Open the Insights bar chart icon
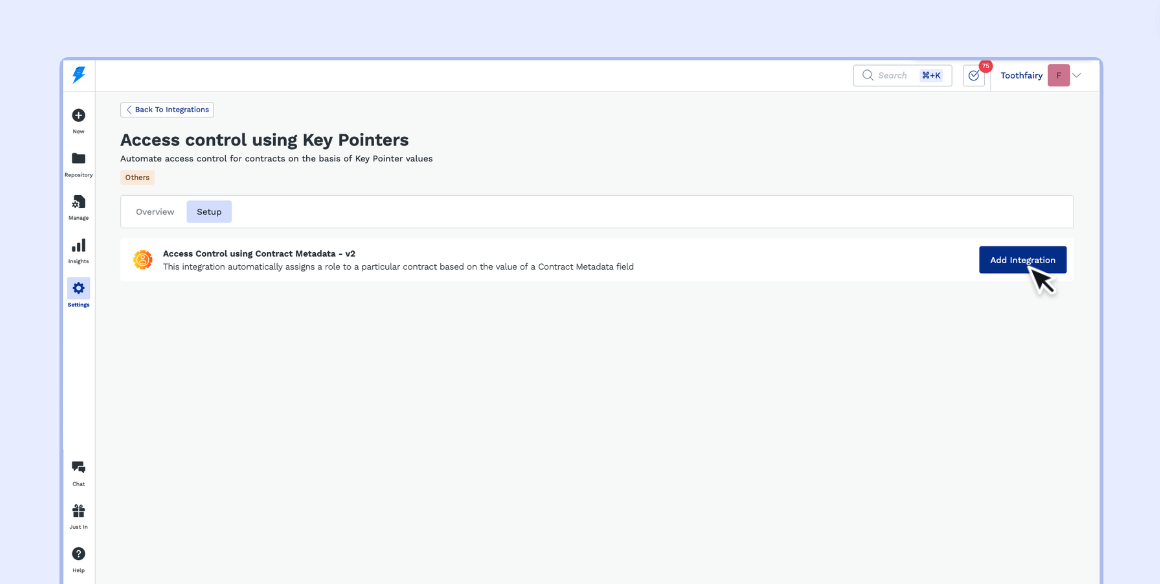Screen dimensions: 1160x584 click(79, 245)
